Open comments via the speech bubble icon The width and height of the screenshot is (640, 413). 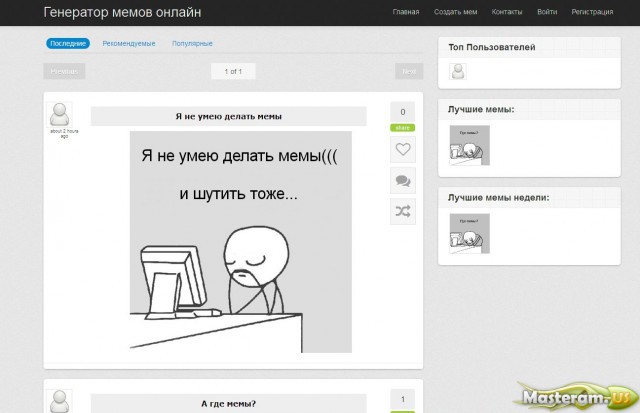pos(403,180)
